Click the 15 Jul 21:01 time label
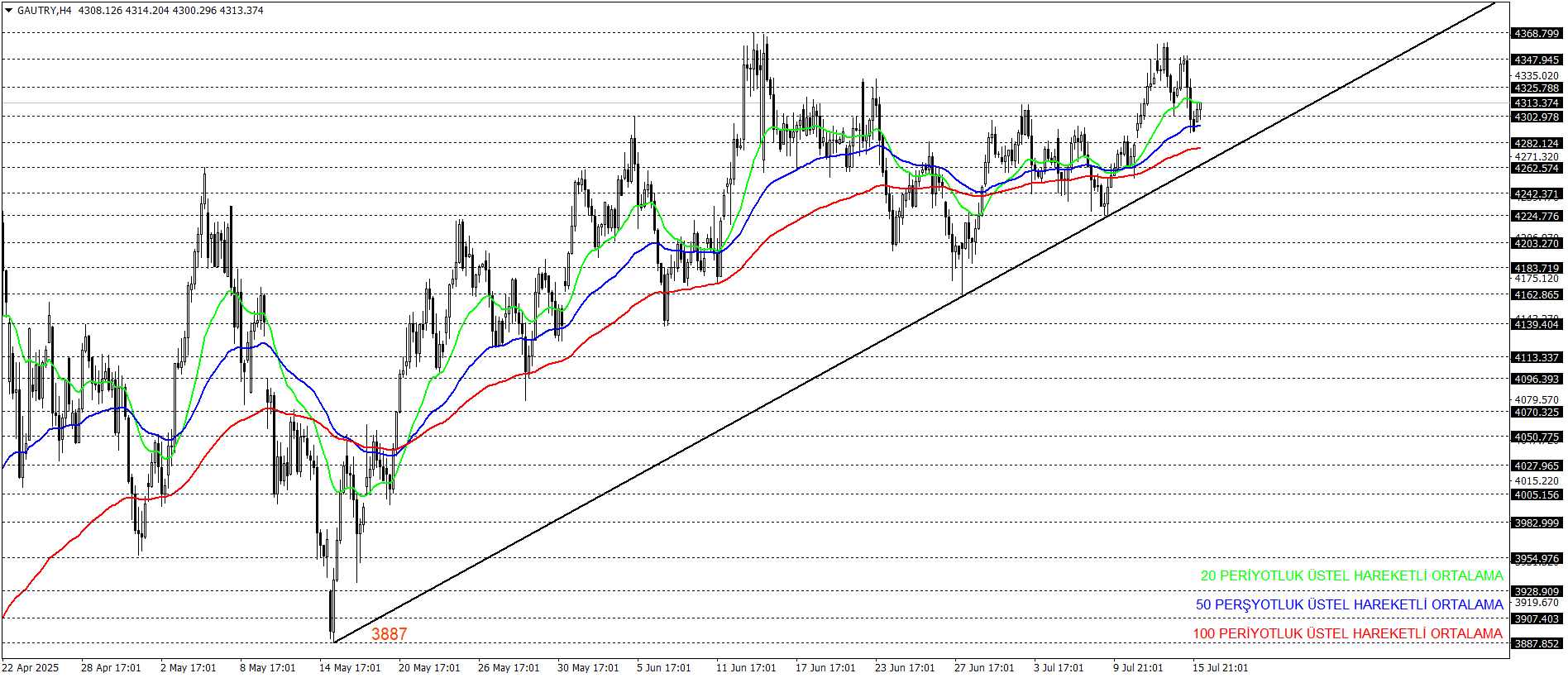Image resolution: width=1568 pixels, height=678 pixels. pos(1221,668)
